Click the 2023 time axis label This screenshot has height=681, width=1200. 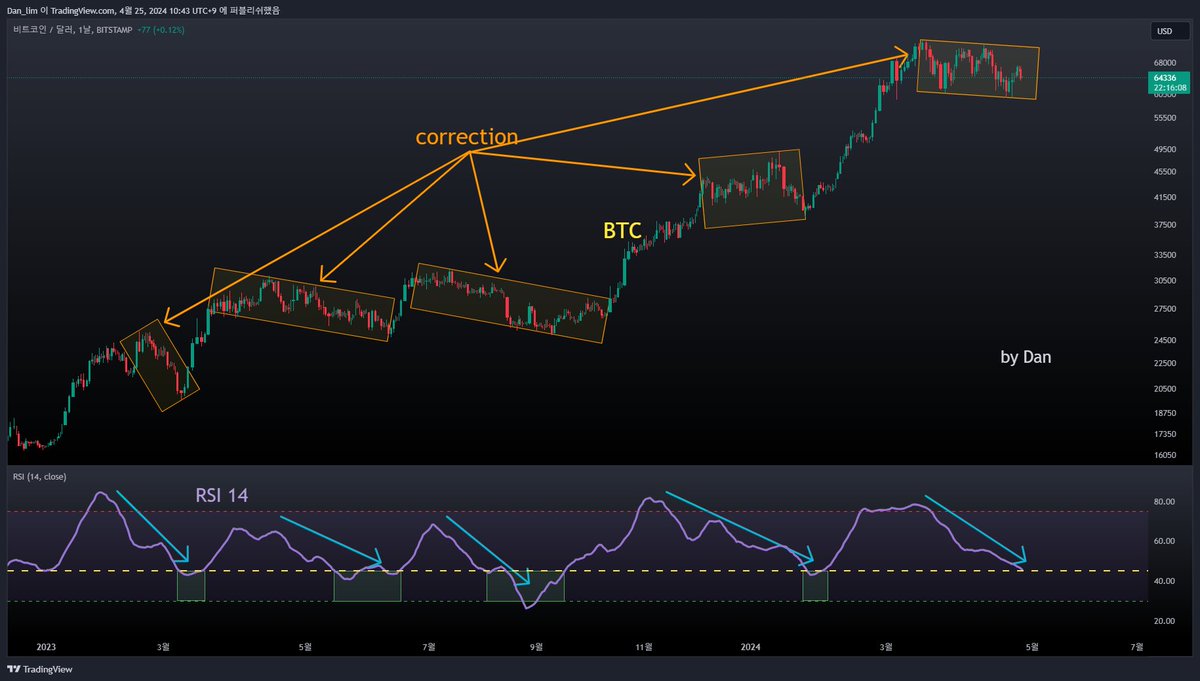(46, 647)
